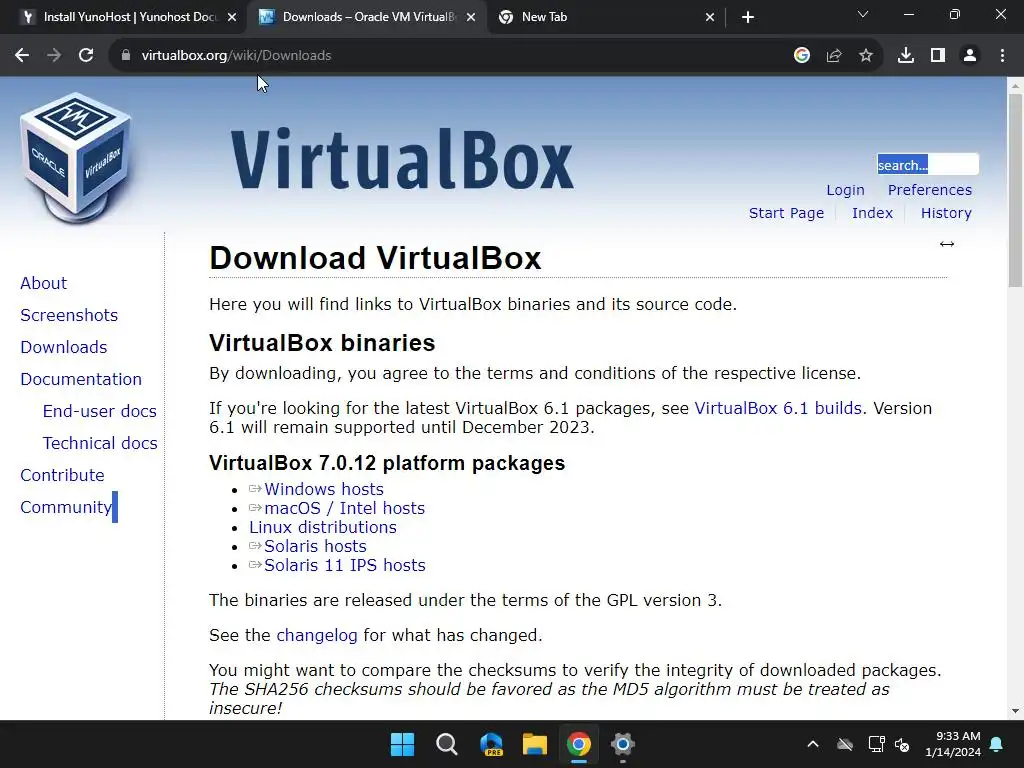1024x768 pixels.
Task: Open Settings gear in taskbar
Action: point(622,744)
